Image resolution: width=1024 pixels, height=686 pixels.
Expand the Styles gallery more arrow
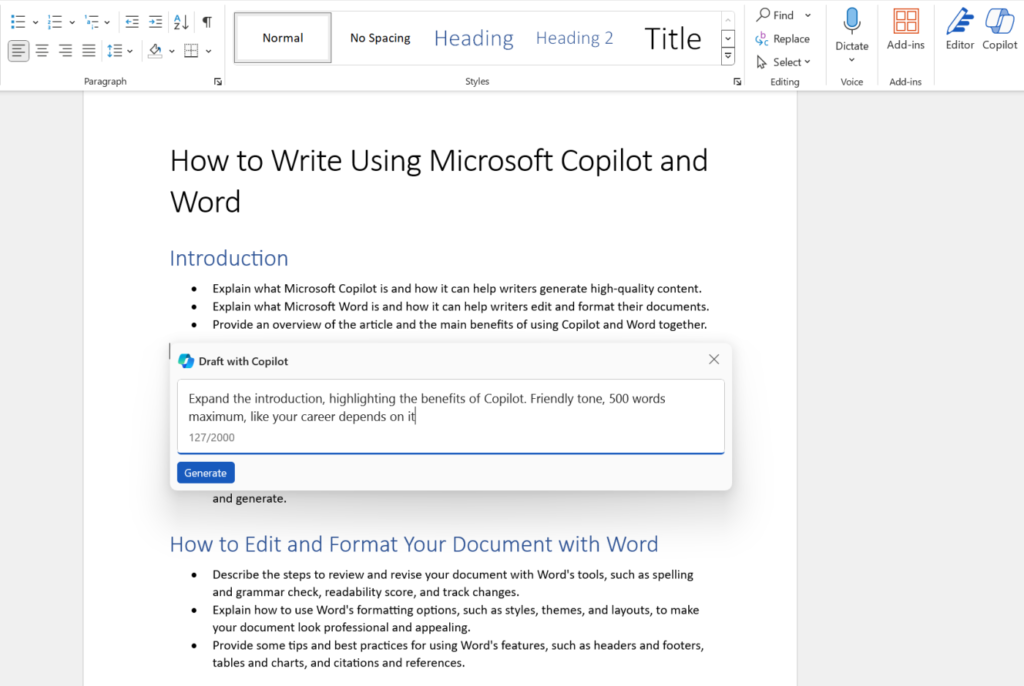click(728, 57)
